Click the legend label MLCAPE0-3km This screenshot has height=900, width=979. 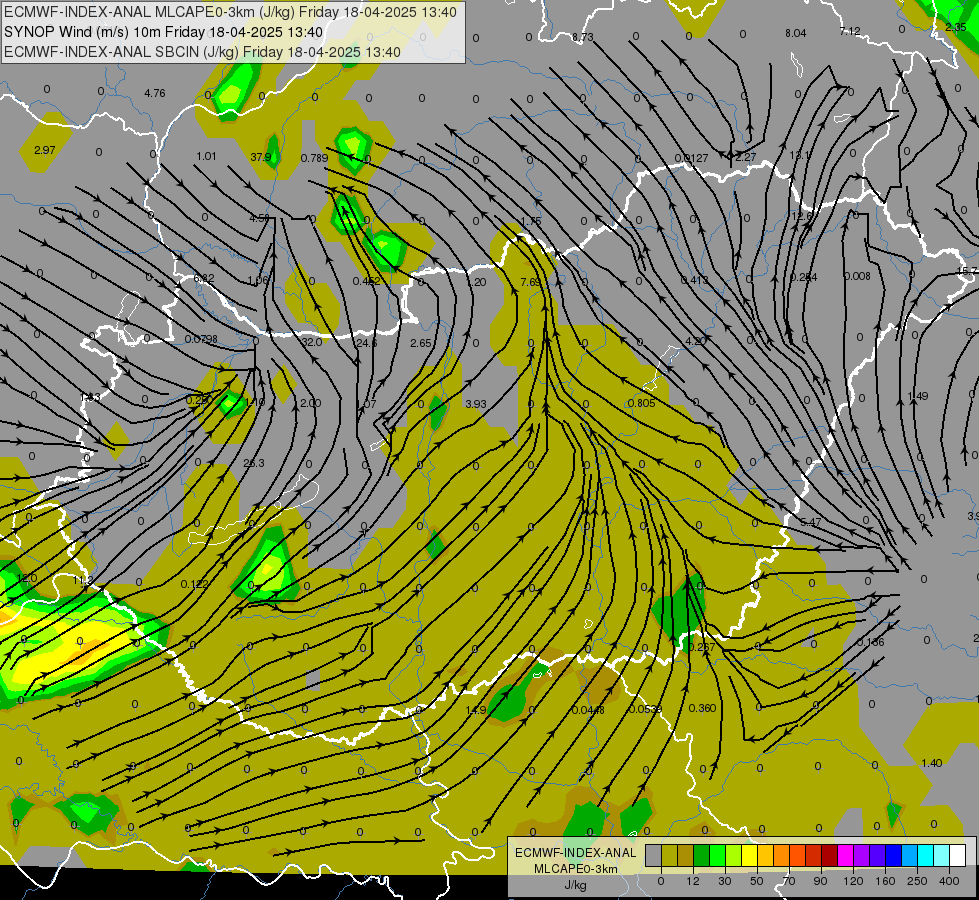(575, 869)
